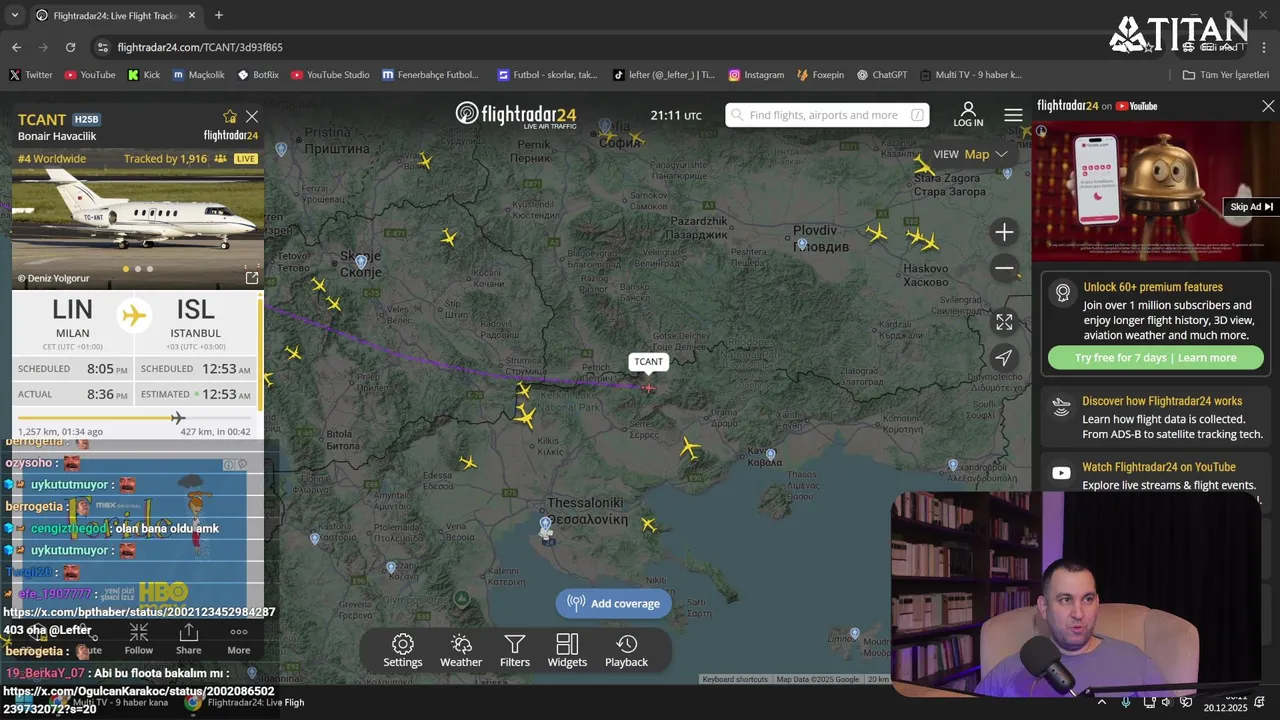The height and width of the screenshot is (720, 1280).
Task: Click the H25B aircraft type badge
Action: click(86, 120)
